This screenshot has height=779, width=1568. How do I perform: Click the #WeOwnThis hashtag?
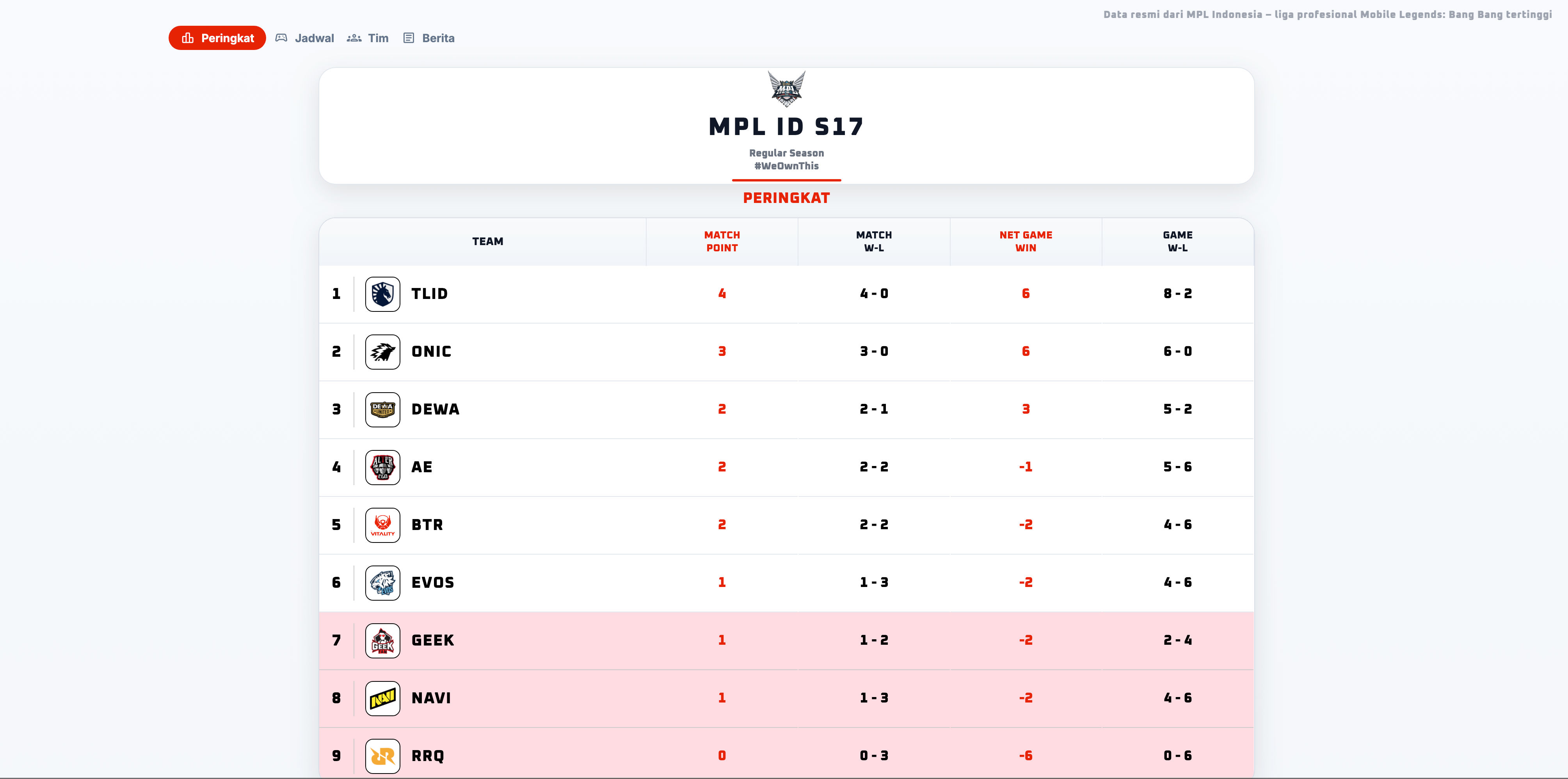coord(786,166)
